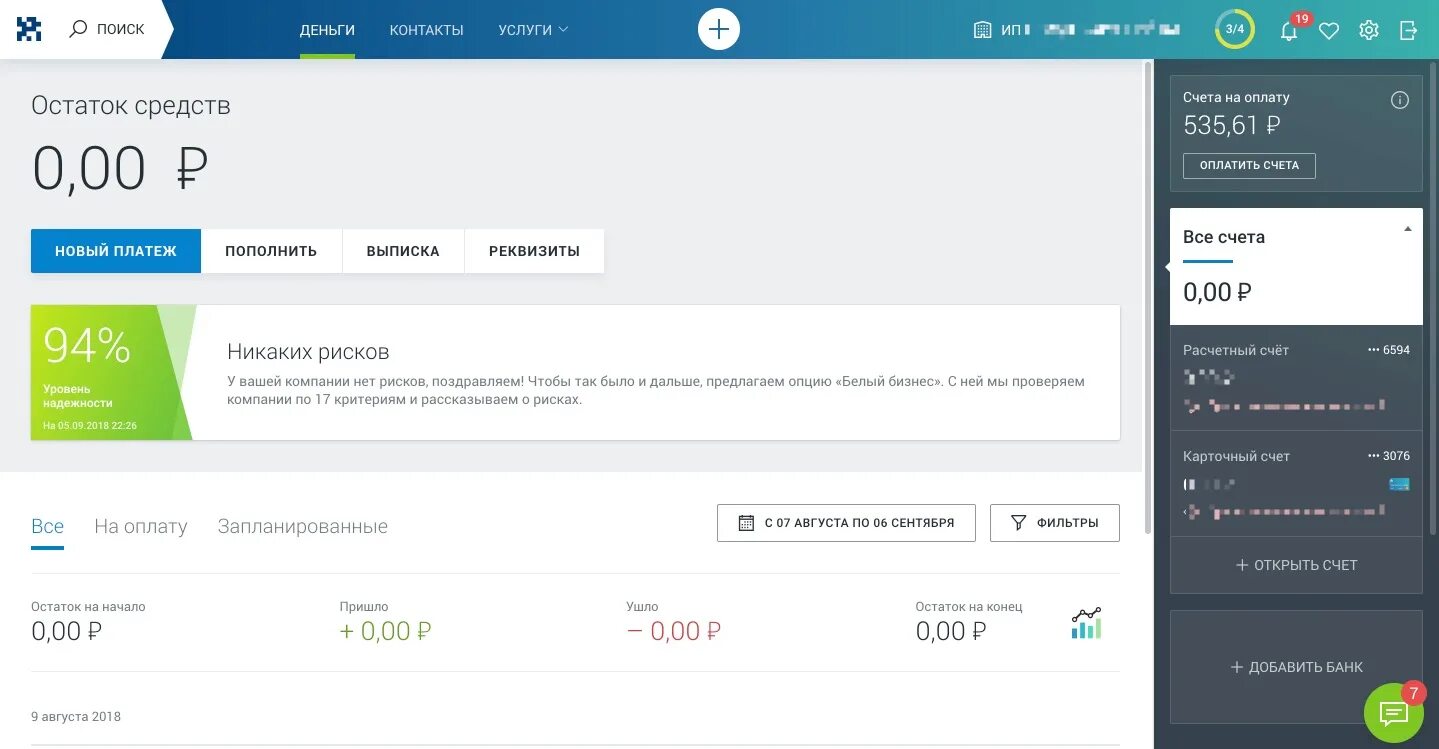Click the 9 августа 2018 date label
This screenshot has width=1439, height=749.
(76, 717)
